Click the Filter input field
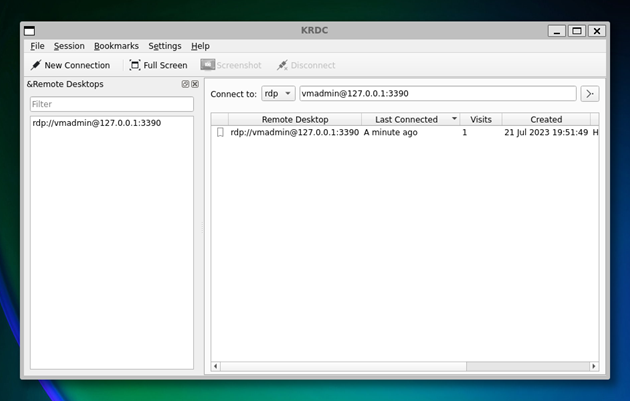630x401 pixels. pyautogui.click(x=112, y=104)
